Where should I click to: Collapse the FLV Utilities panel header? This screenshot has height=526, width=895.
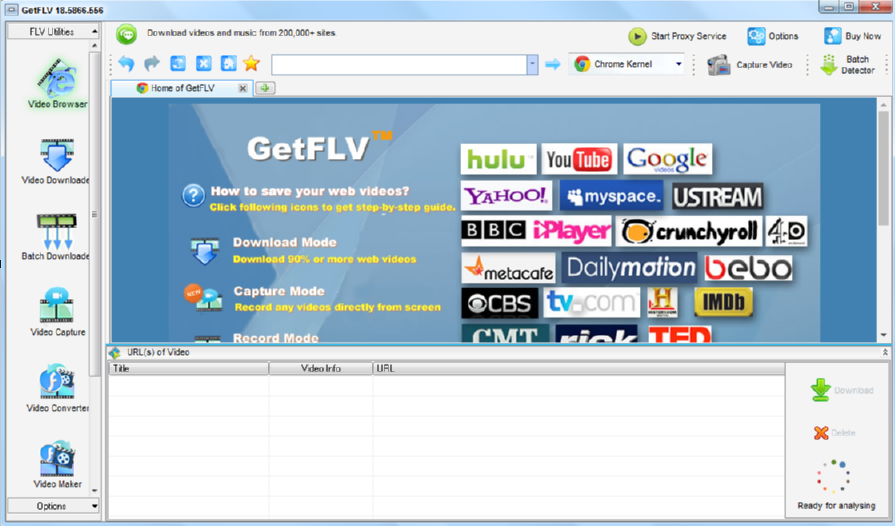pos(53,31)
